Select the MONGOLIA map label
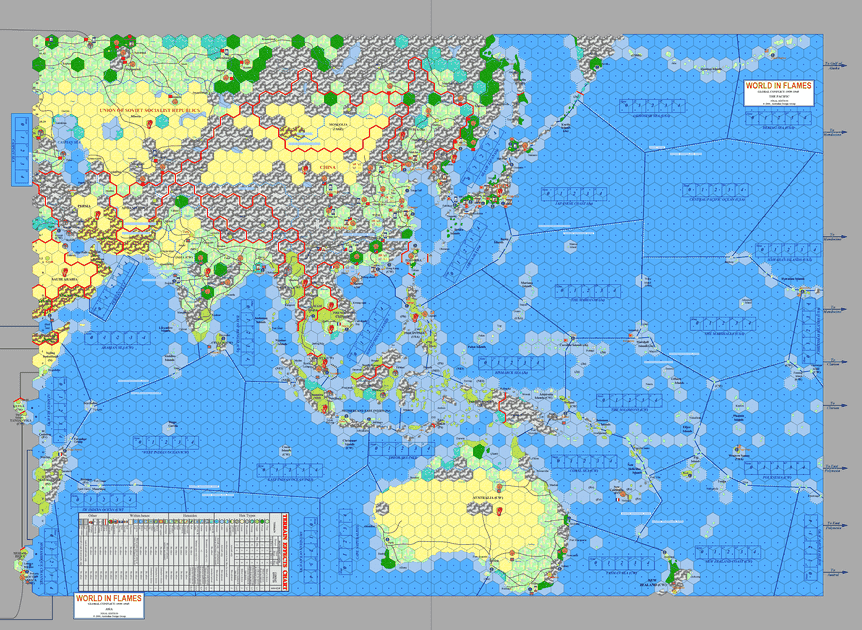This screenshot has width=862, height=630. tap(338, 125)
